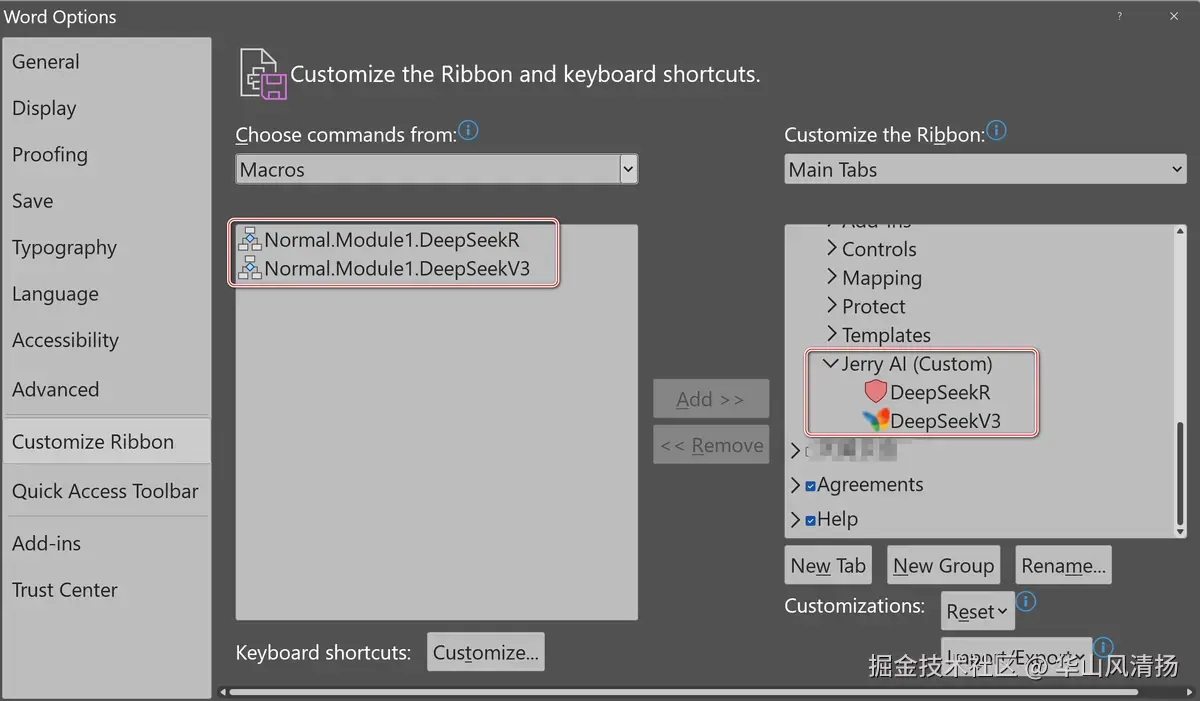Expand the Protect group
The height and width of the screenshot is (701, 1200).
point(832,305)
